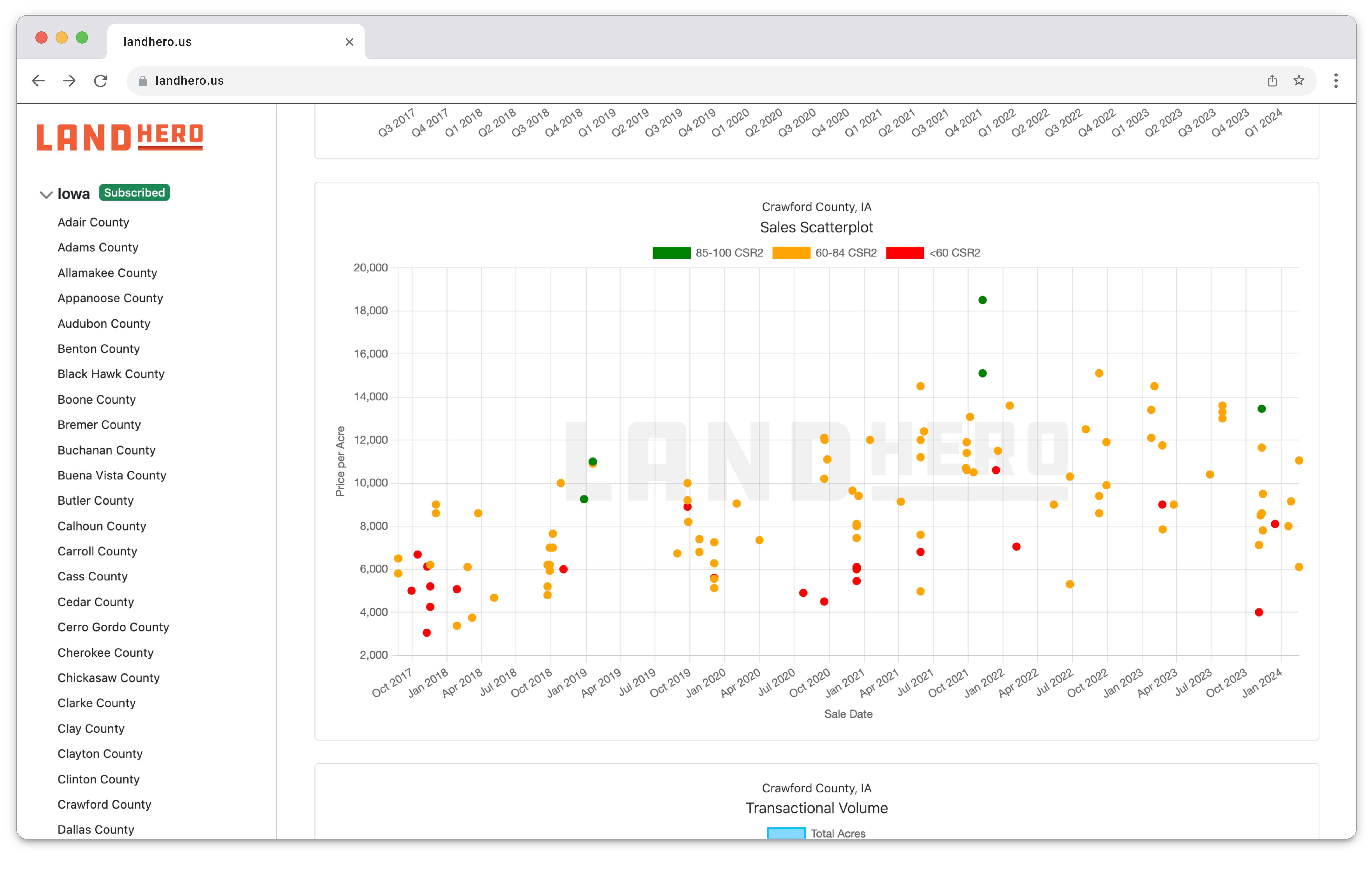1372x869 pixels.
Task: Click the Sales Scatterplot title
Action: point(816,227)
